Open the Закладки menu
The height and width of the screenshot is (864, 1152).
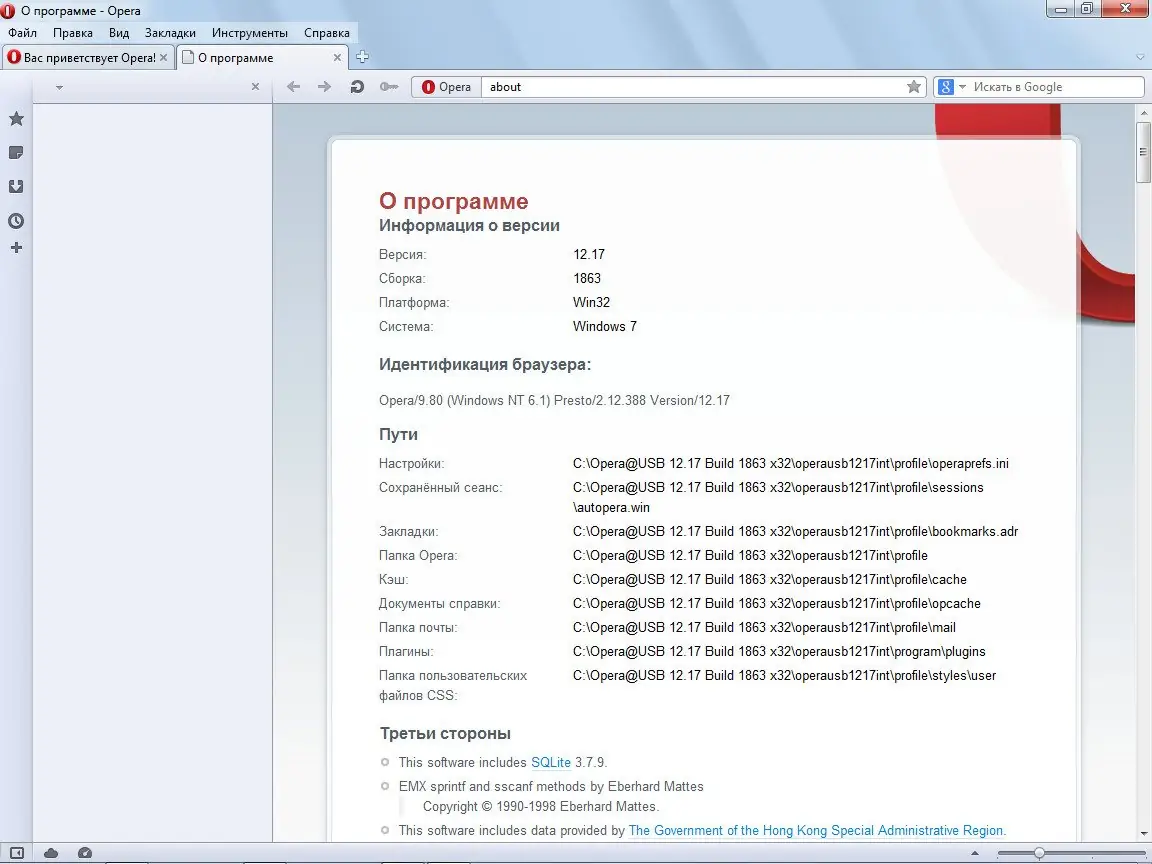click(x=170, y=32)
